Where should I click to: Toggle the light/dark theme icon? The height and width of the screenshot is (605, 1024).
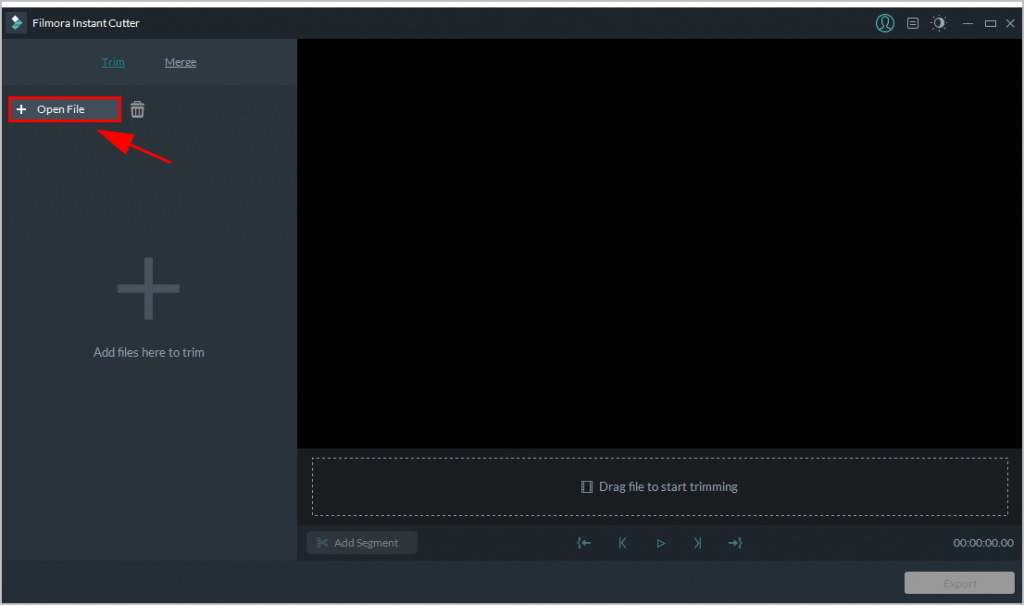coord(939,24)
